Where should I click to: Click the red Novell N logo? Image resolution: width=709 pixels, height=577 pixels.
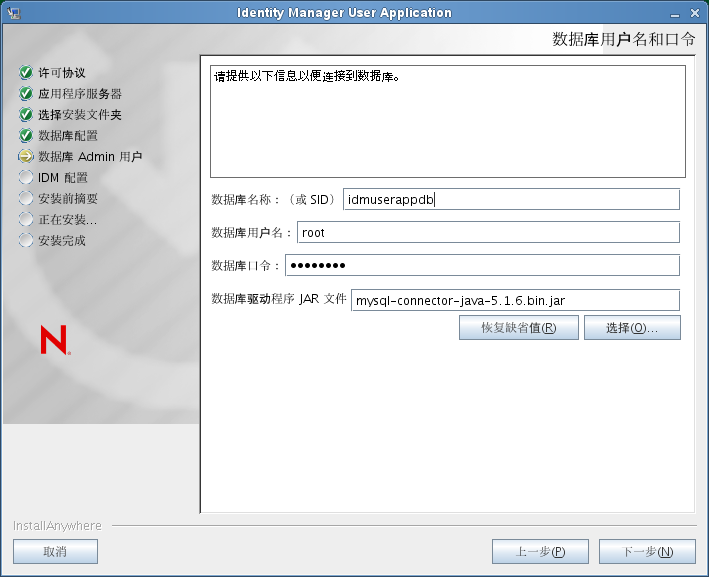(55, 340)
